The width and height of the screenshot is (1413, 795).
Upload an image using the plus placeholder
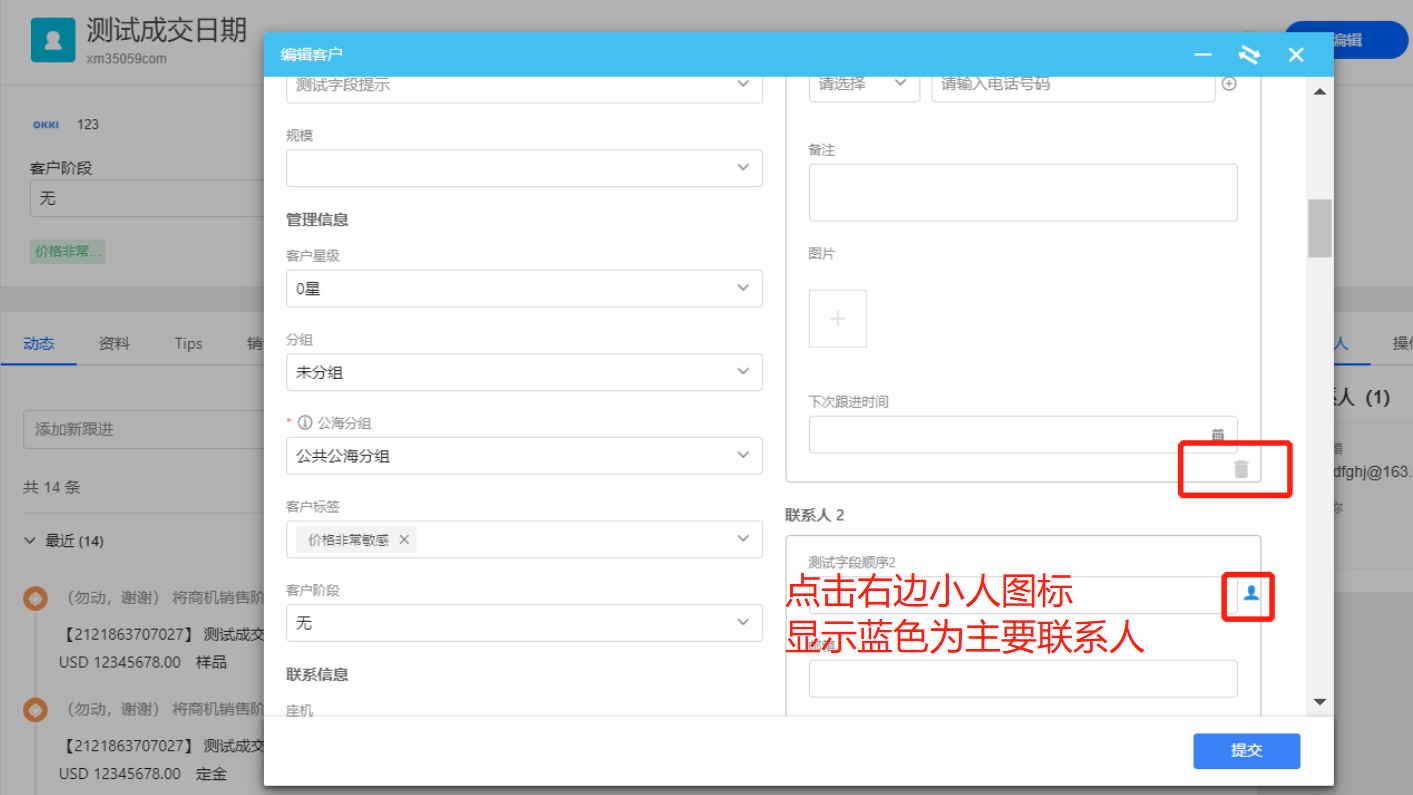837,318
